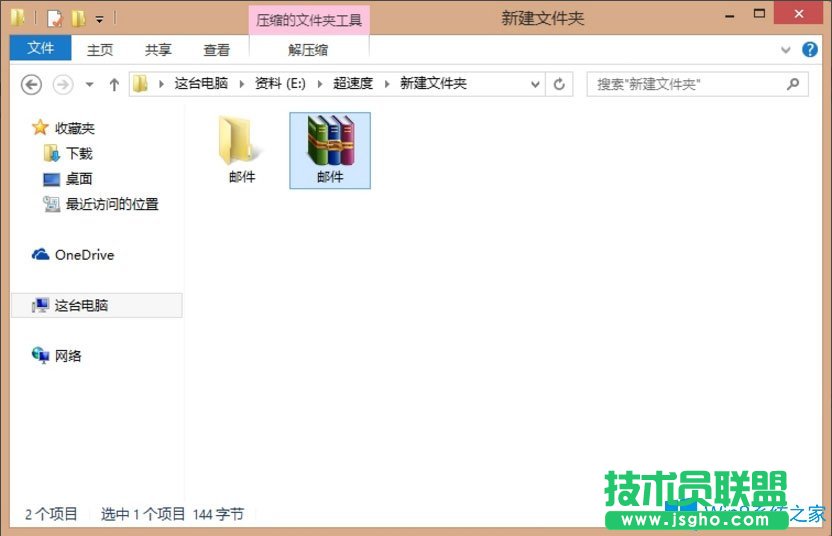
Task: Open the 邮件 yellow folder
Action: pos(241,150)
